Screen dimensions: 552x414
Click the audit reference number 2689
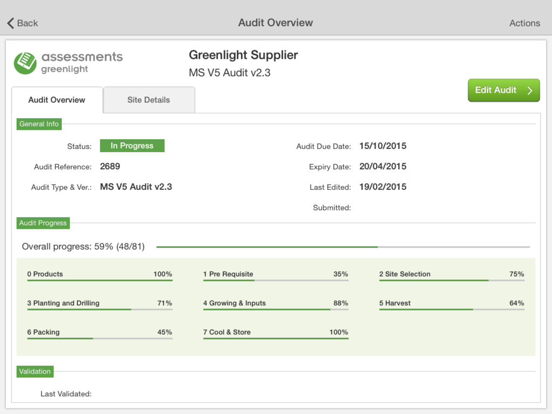[x=110, y=166]
